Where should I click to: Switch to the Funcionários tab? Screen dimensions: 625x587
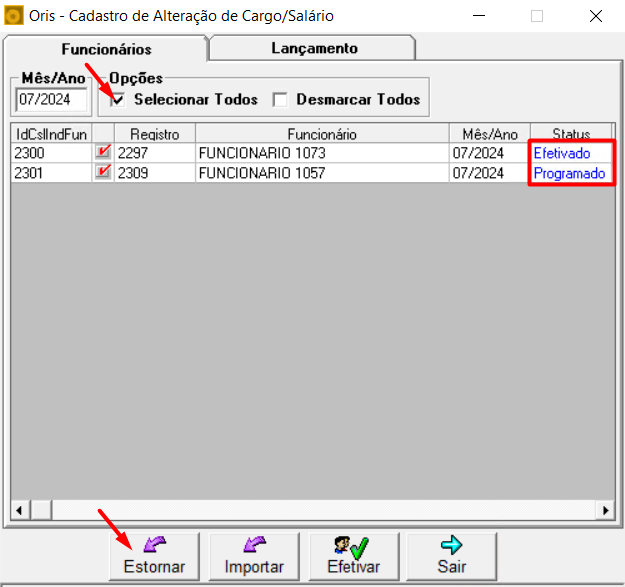pos(106,49)
